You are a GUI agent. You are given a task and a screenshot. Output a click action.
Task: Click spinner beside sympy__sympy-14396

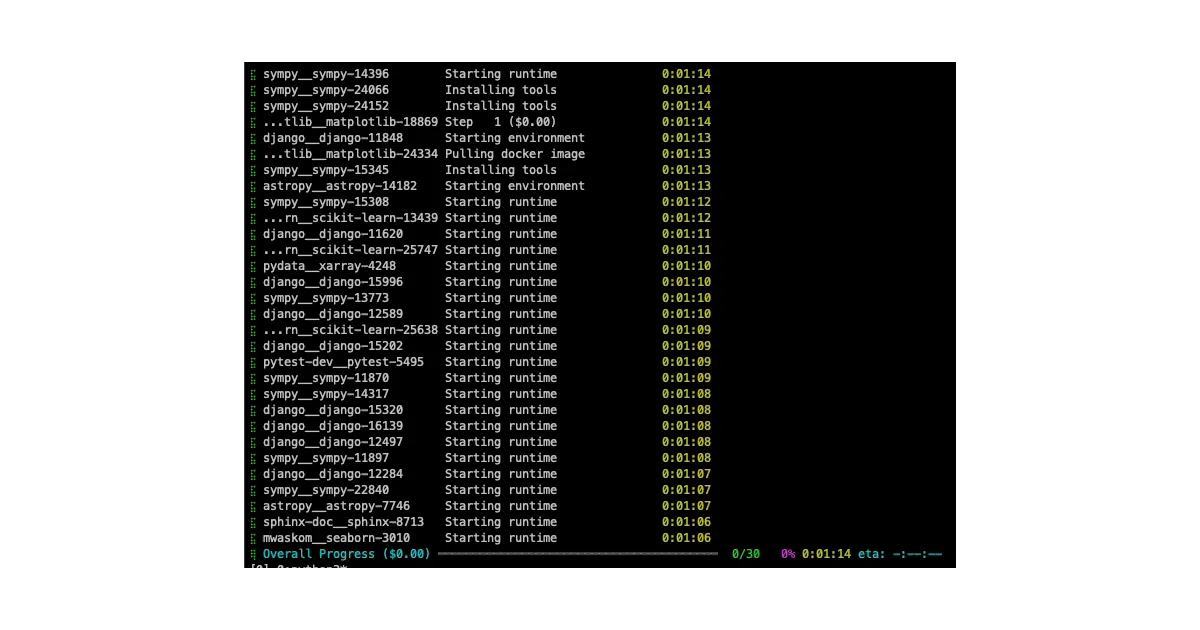click(x=253, y=74)
